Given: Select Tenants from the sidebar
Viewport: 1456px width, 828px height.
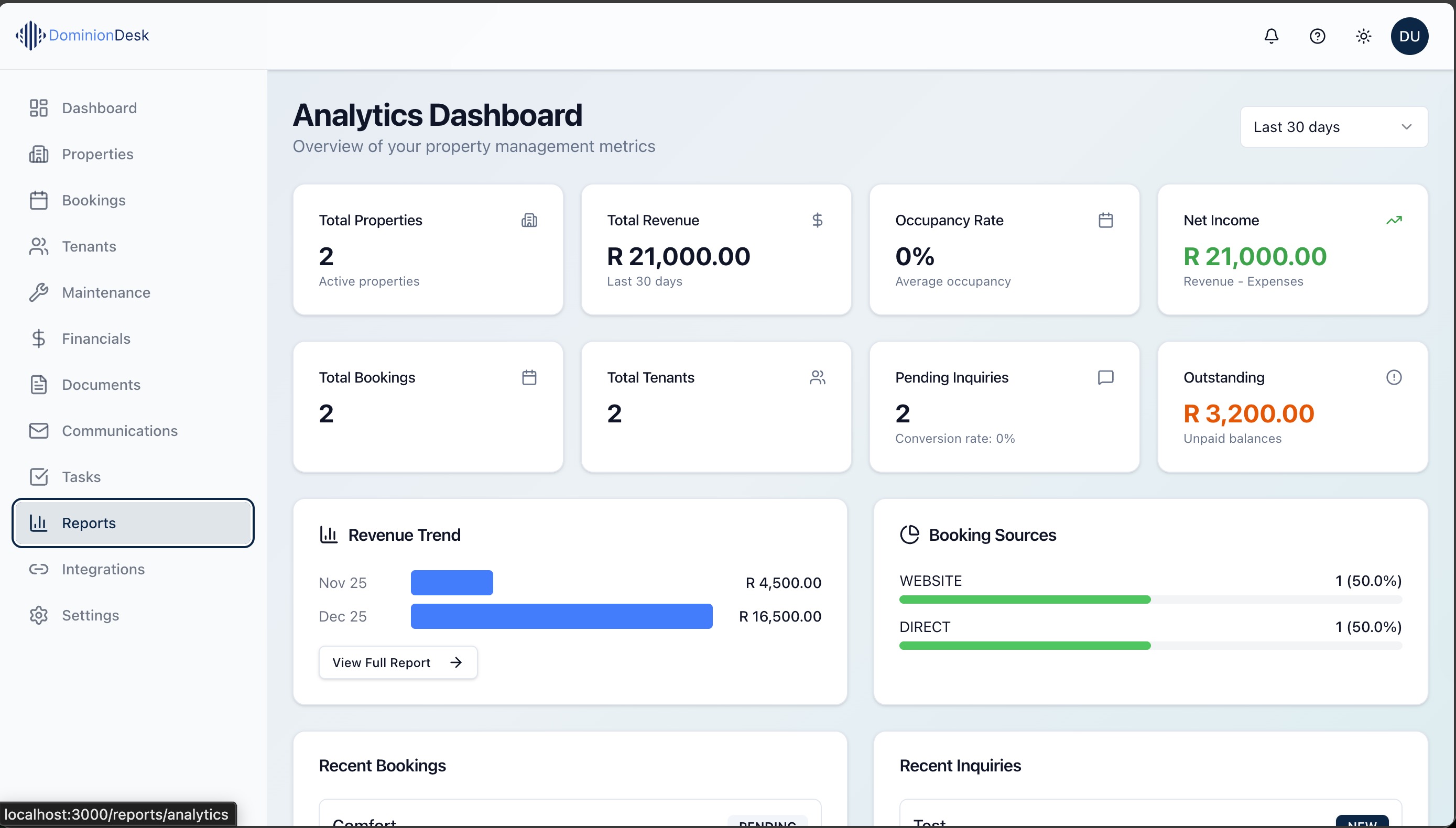Looking at the screenshot, I should click(x=89, y=246).
